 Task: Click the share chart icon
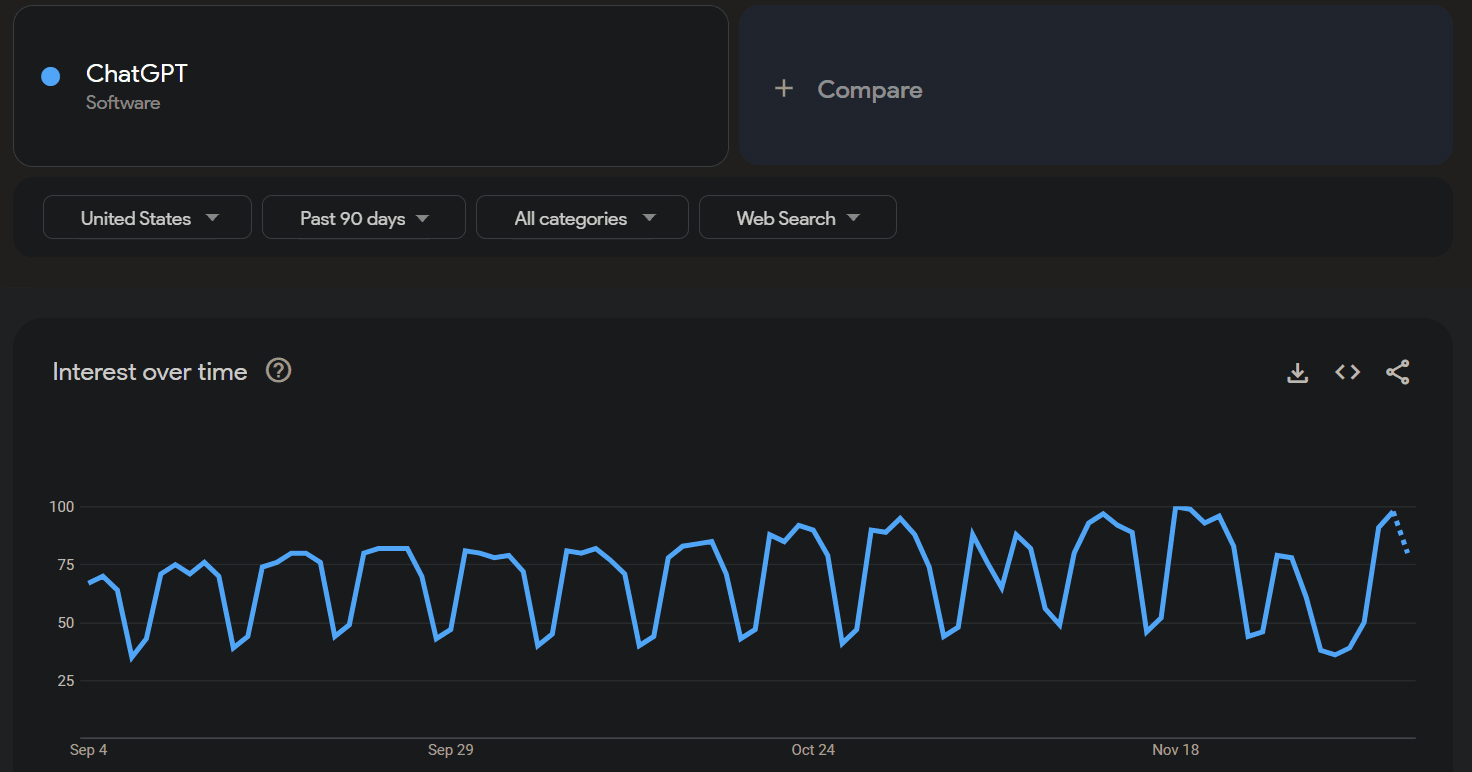click(x=1397, y=373)
